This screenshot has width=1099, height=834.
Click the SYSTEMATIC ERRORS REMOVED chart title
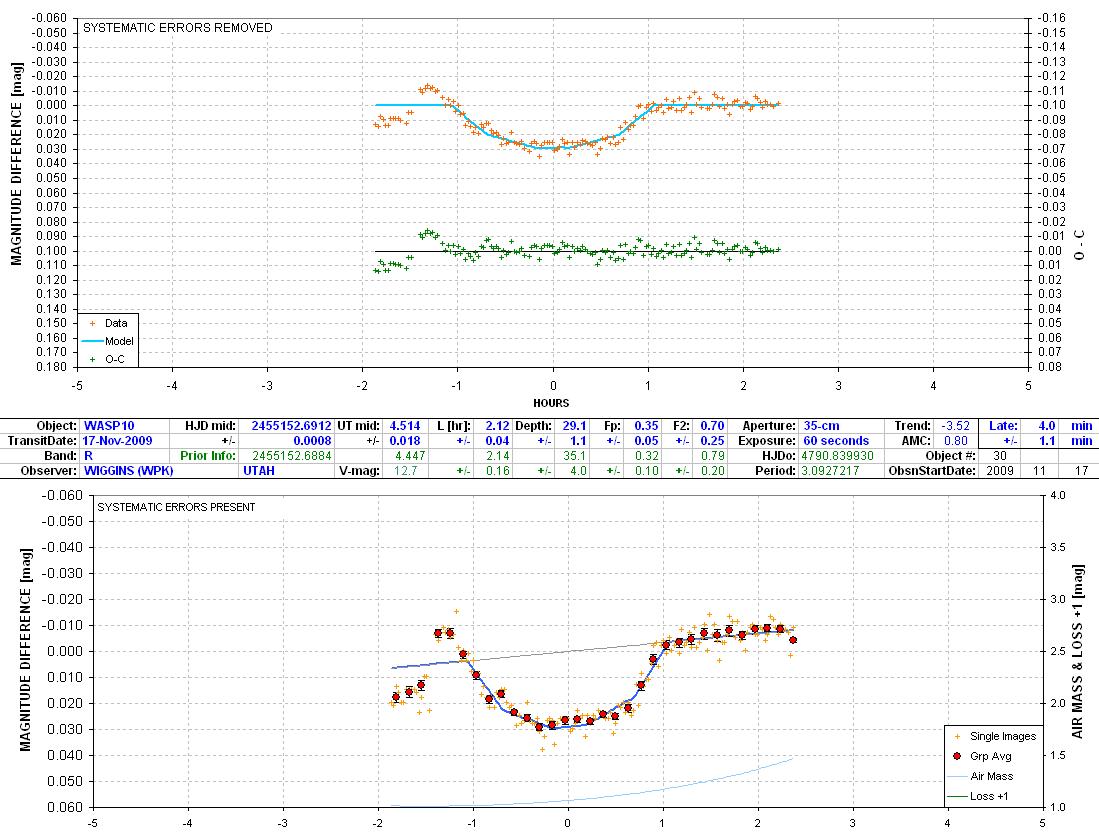click(x=177, y=27)
